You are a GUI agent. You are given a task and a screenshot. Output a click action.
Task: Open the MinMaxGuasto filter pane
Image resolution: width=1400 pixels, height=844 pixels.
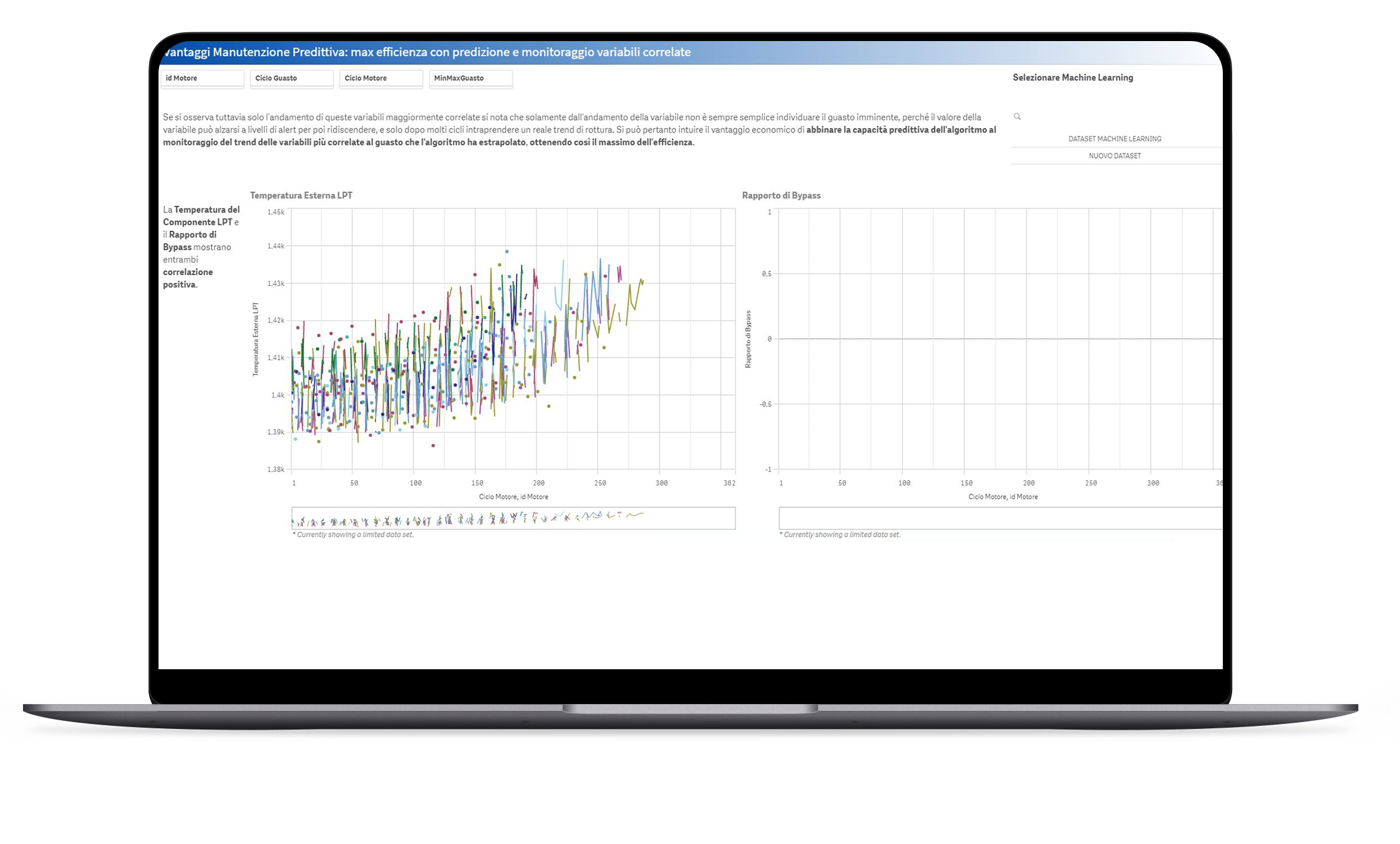pos(471,78)
